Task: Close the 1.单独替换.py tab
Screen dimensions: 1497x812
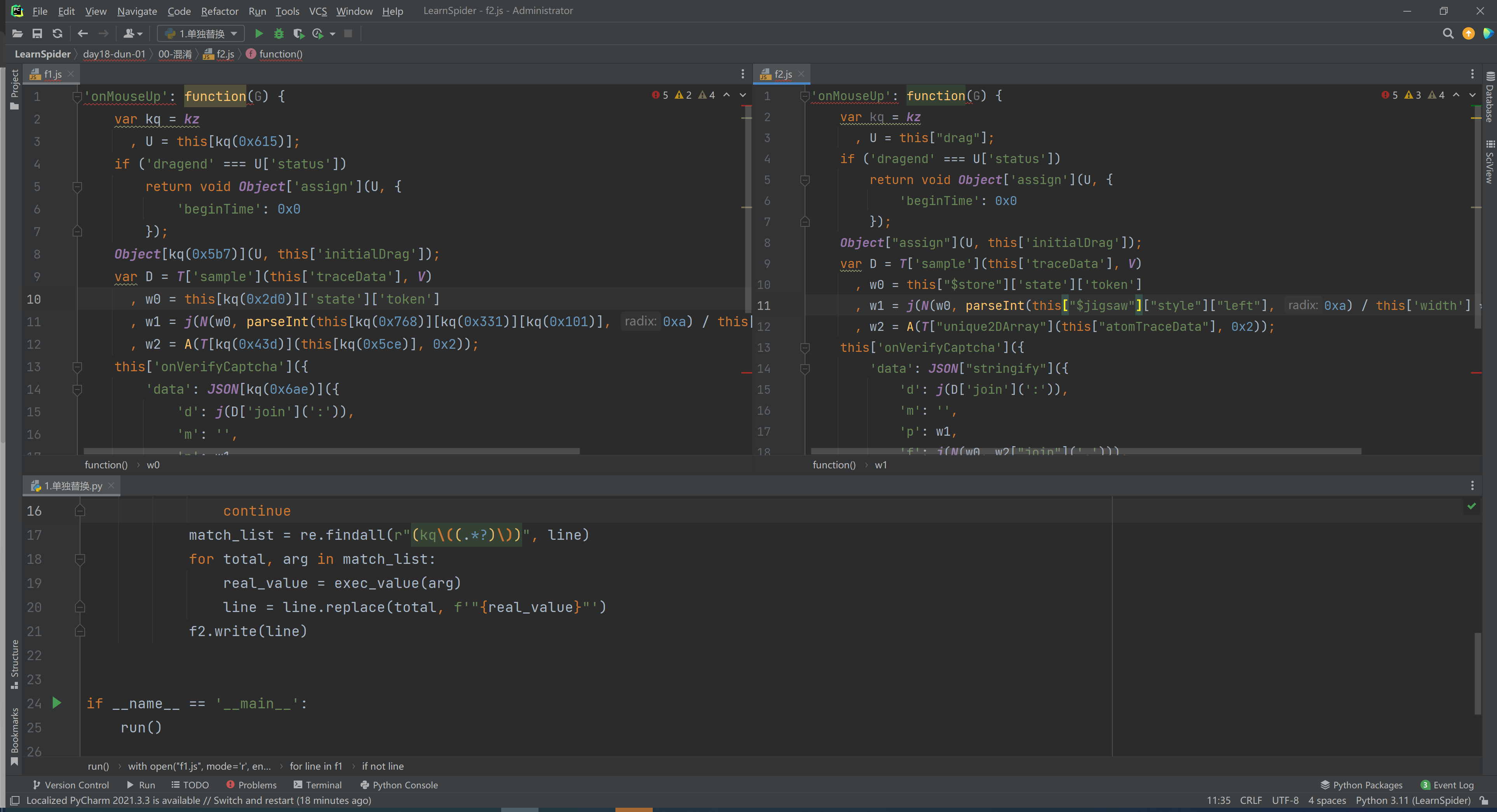Action: click(x=111, y=485)
